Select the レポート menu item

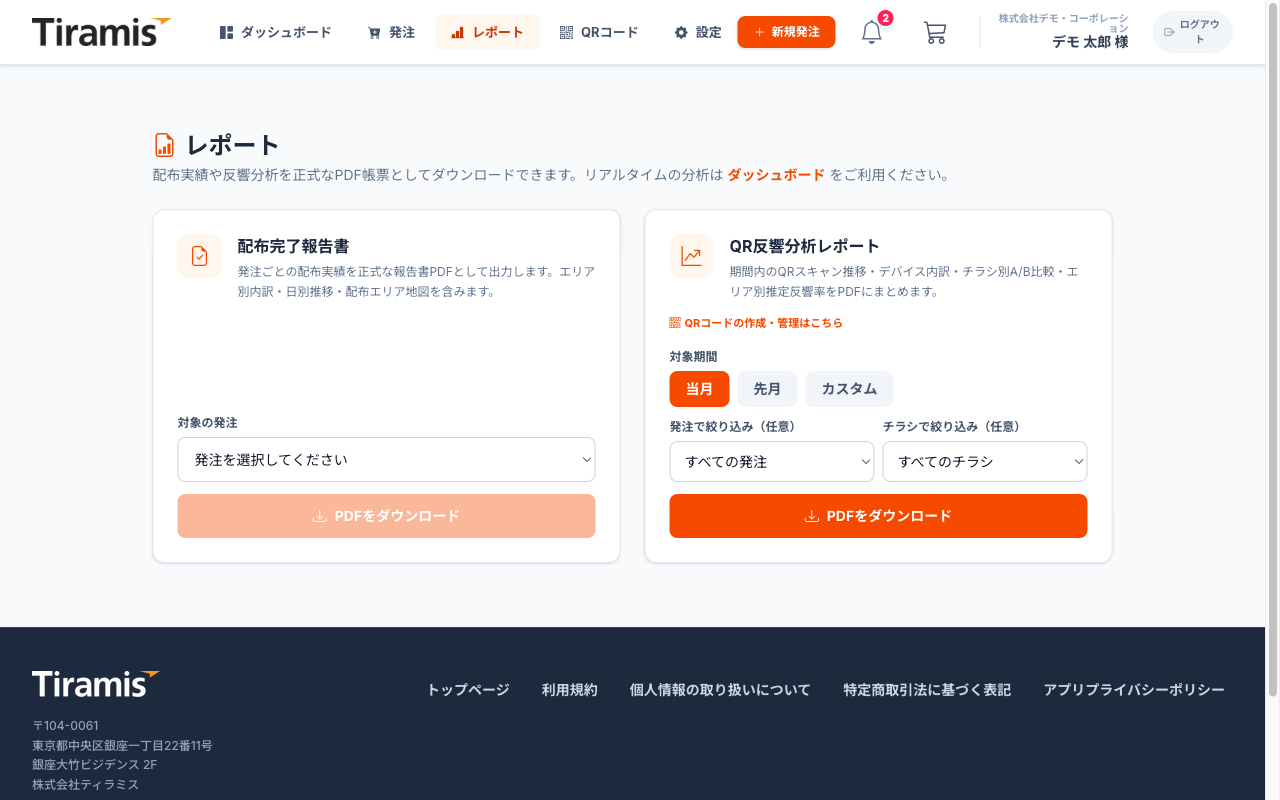(x=487, y=32)
